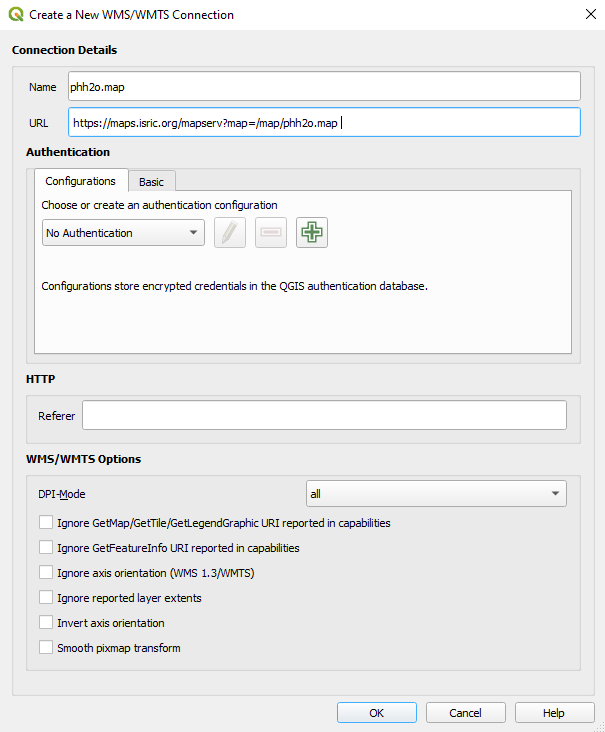Image resolution: width=605 pixels, height=732 pixels.
Task: Select the Configurations tab
Action: pos(81,181)
